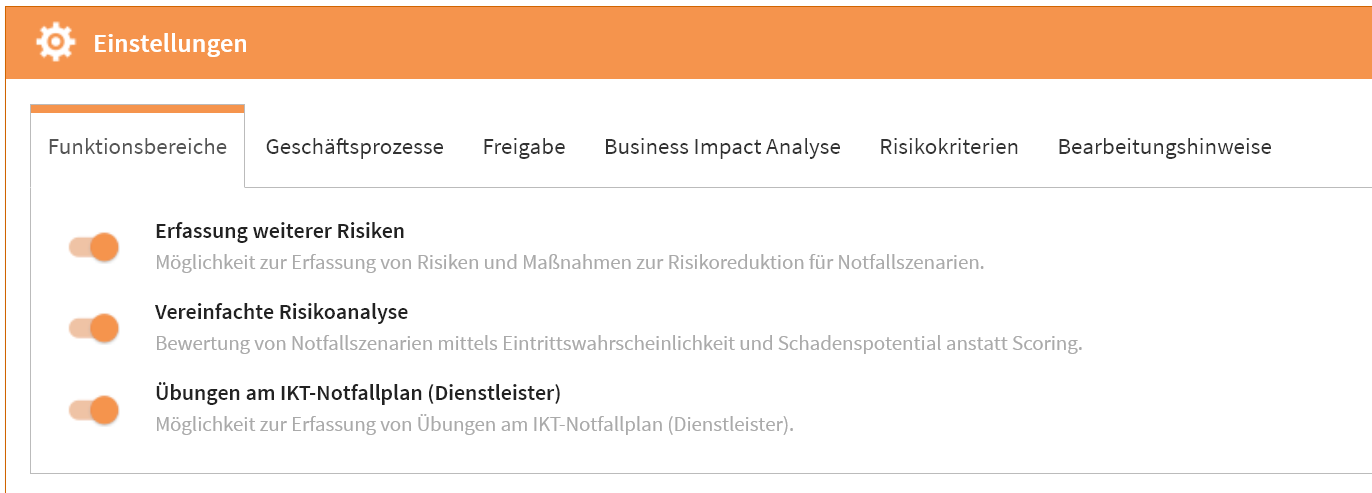Toggle Übungen am IKT-Notfallplan (Dienstleister) switch
This screenshot has height=493, width=1372.
(94, 409)
